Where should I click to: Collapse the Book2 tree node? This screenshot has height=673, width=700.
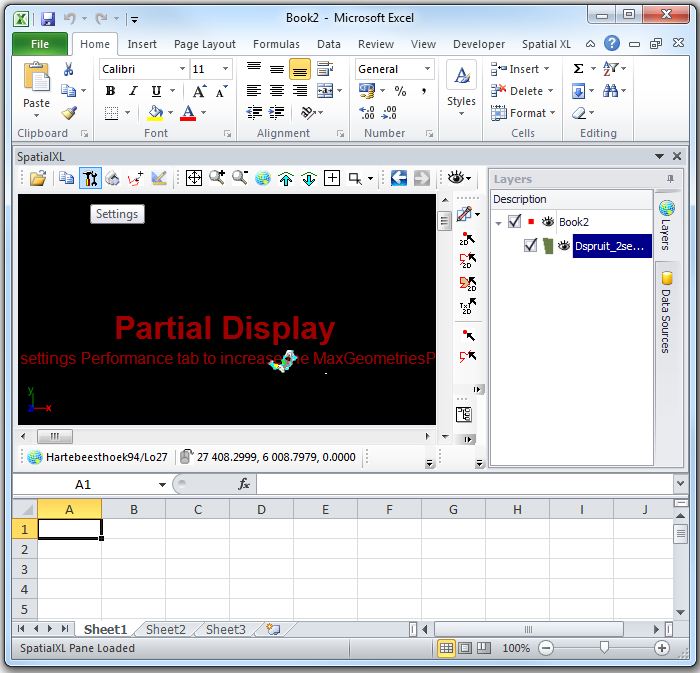click(499, 223)
